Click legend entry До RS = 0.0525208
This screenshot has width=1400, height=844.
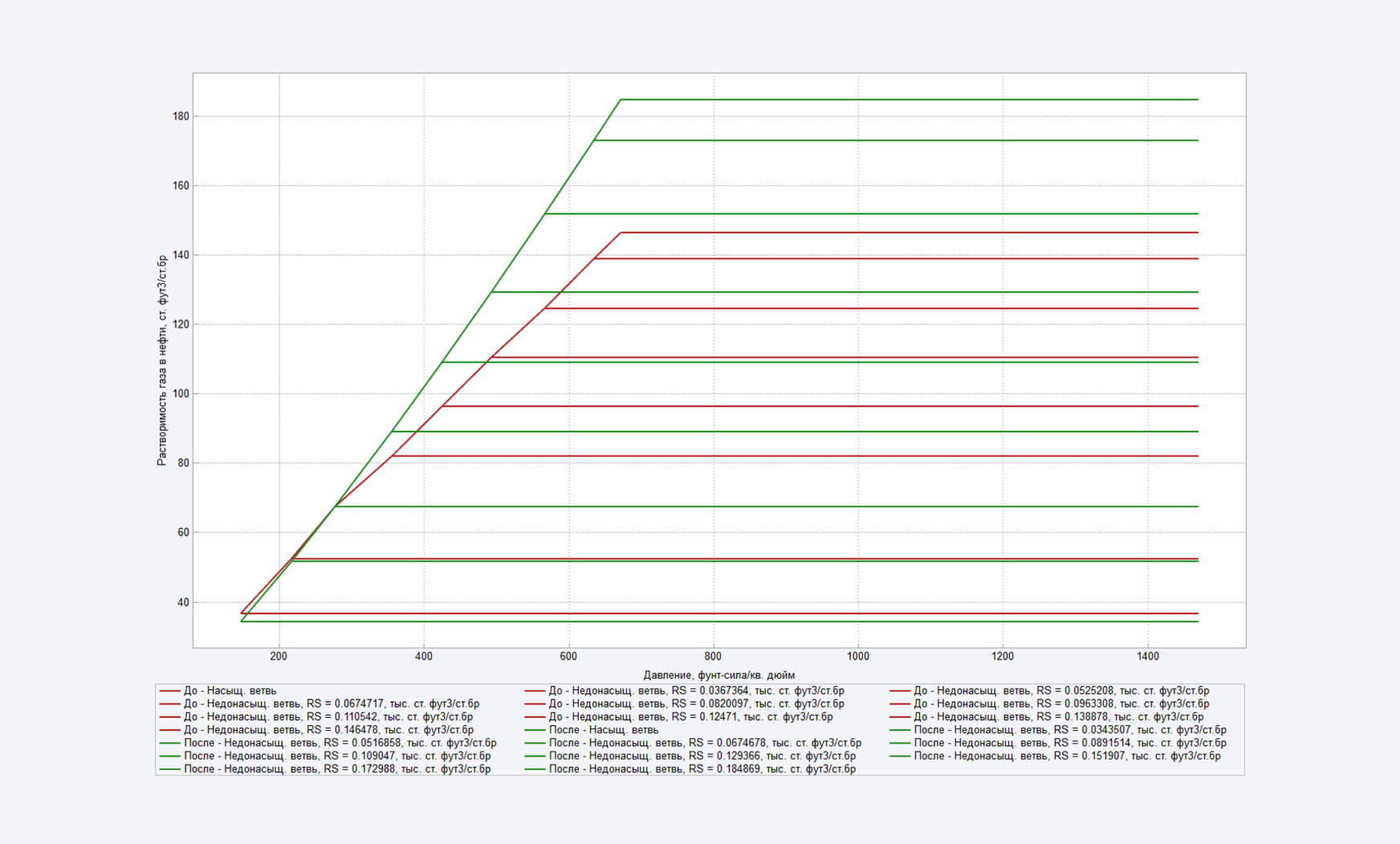click(1049, 691)
